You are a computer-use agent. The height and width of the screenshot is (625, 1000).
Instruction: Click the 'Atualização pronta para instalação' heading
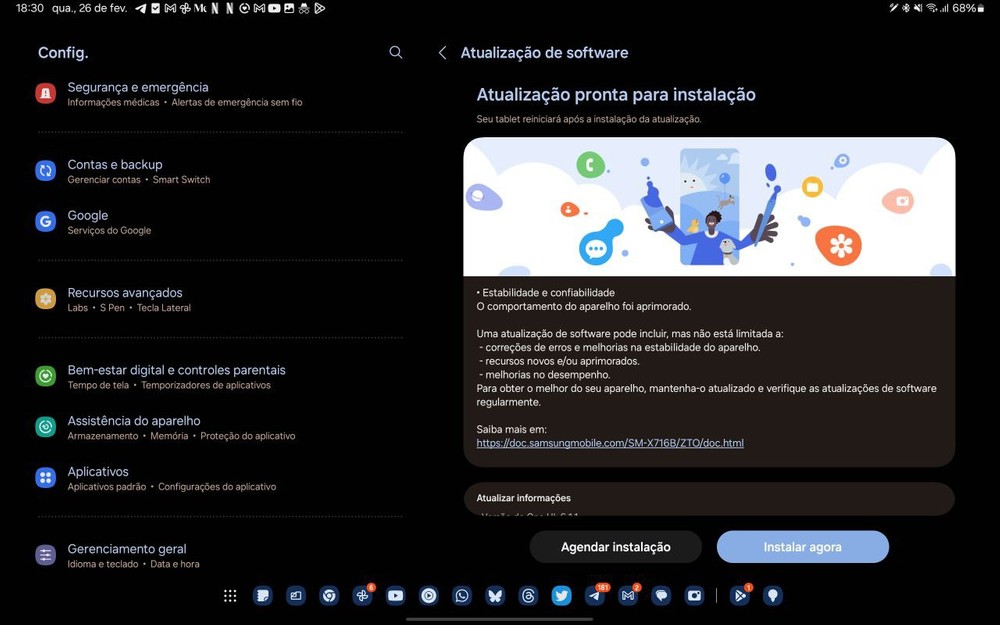click(x=616, y=95)
